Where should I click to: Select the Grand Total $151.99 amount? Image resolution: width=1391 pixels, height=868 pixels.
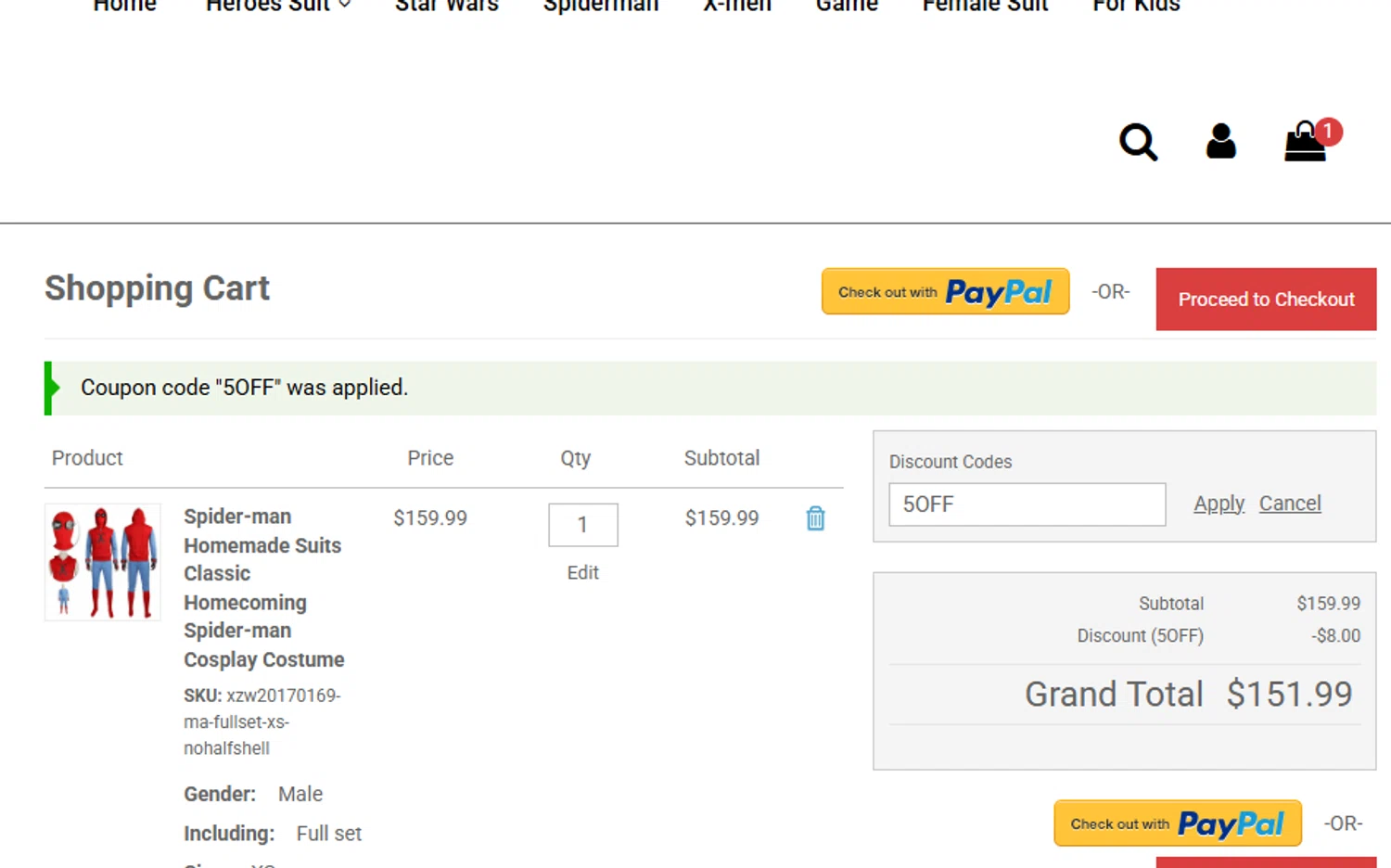coord(1289,694)
